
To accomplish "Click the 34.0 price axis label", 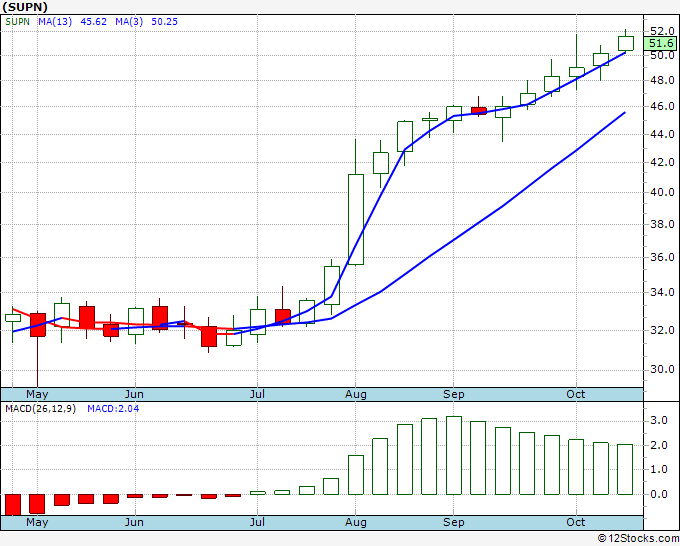I will pyautogui.click(x=662, y=292).
